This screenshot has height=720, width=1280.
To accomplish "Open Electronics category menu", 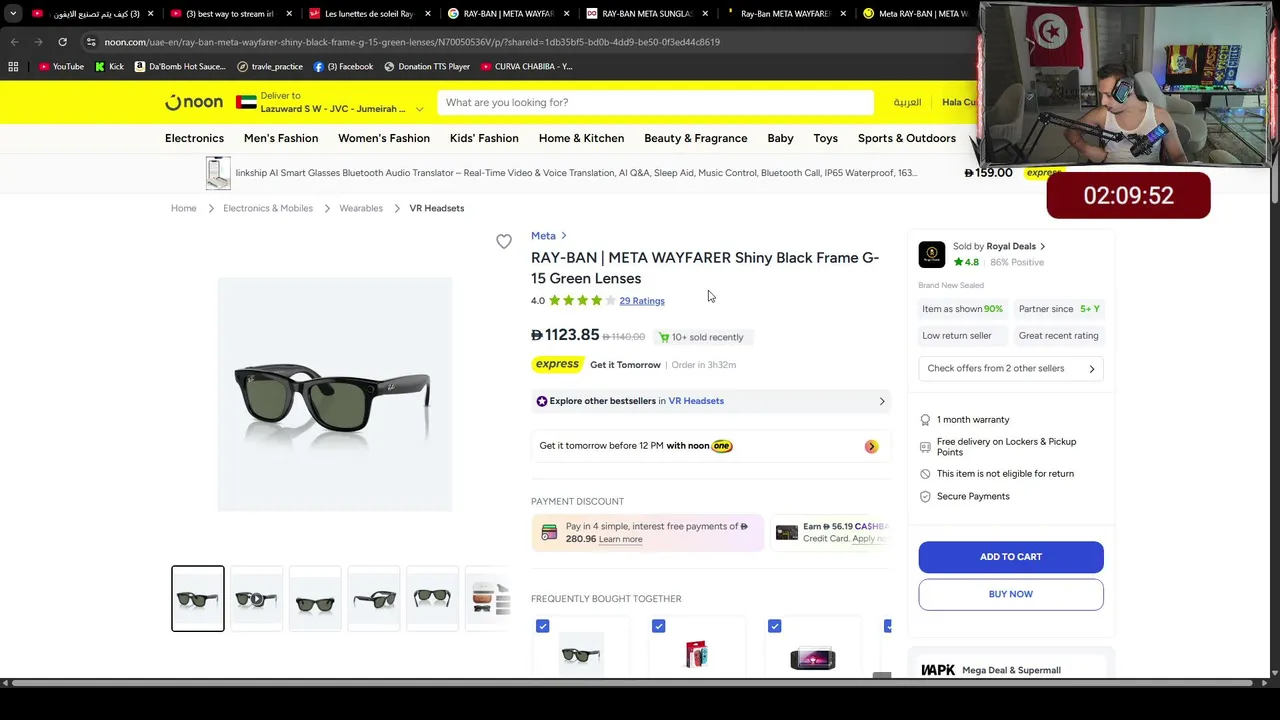I will 194,138.
